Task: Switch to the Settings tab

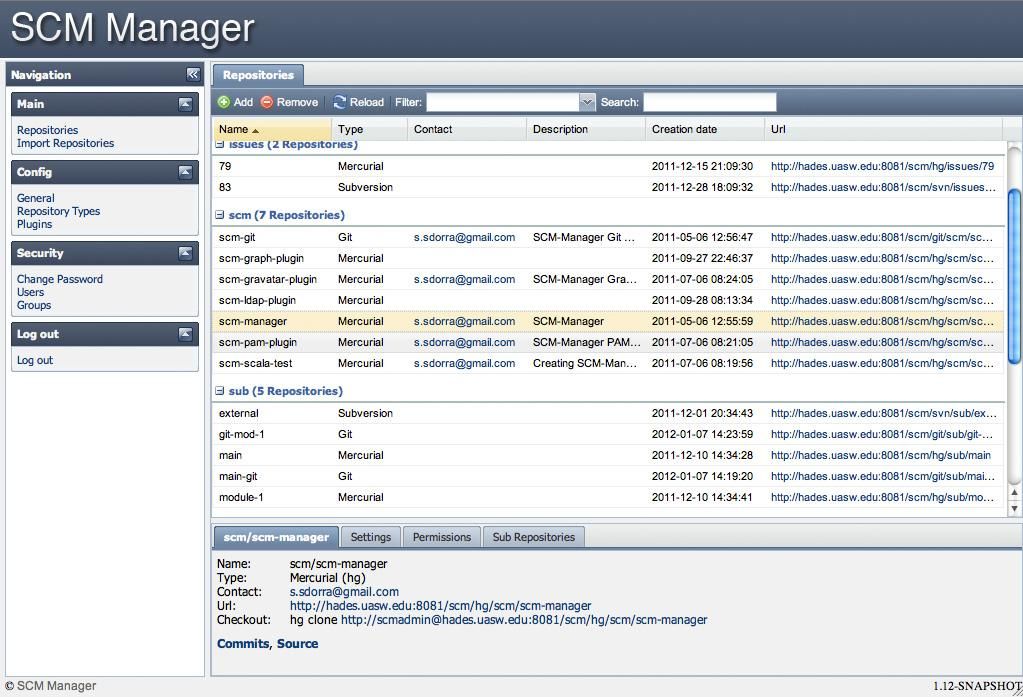Action: tap(370, 536)
